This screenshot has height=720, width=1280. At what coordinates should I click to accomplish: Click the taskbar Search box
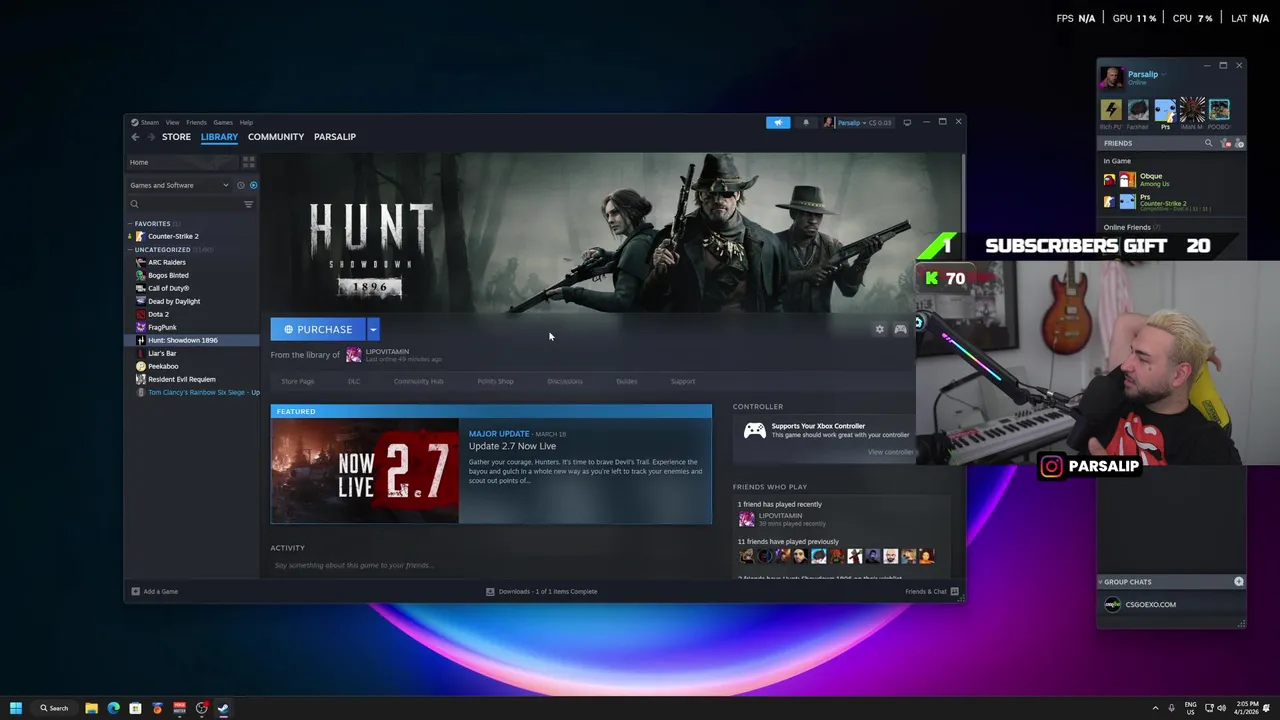click(54, 708)
